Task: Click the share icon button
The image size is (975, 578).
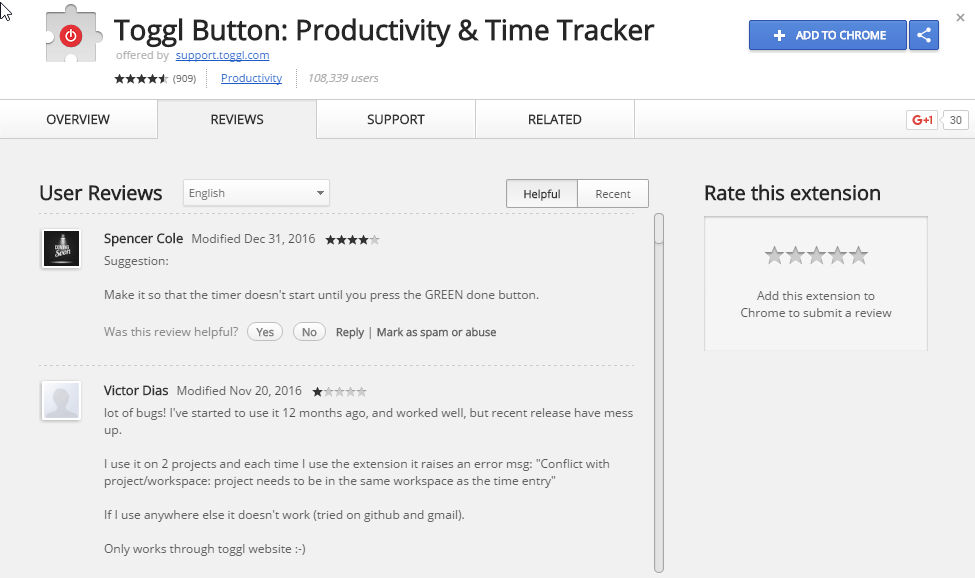Action: 924,35
